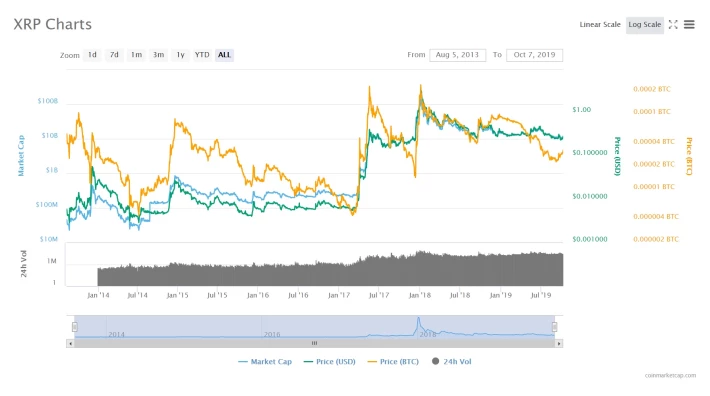Set zoom range to YTD
710x396 pixels.
[202, 55]
